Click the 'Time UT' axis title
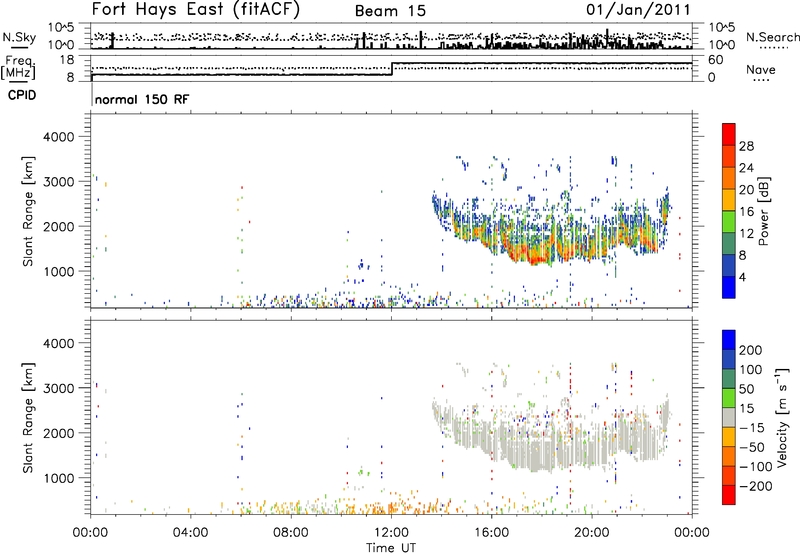Image resolution: width=800 pixels, height=554 pixels. tap(391, 548)
